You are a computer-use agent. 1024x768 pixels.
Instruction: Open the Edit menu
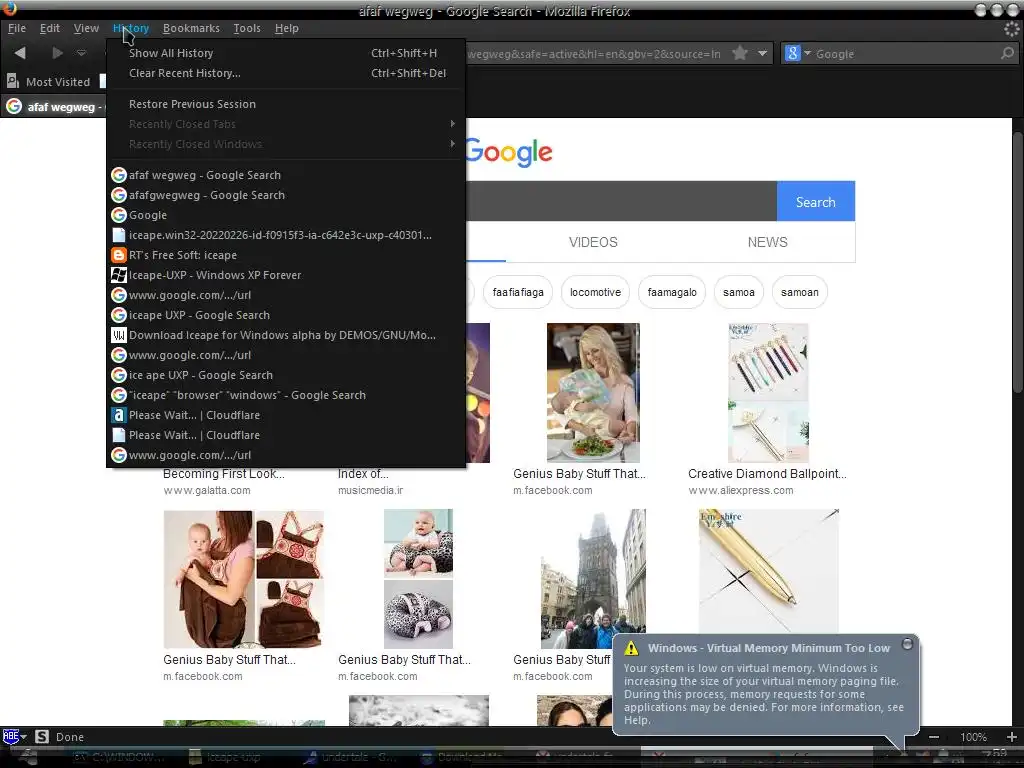coord(50,28)
